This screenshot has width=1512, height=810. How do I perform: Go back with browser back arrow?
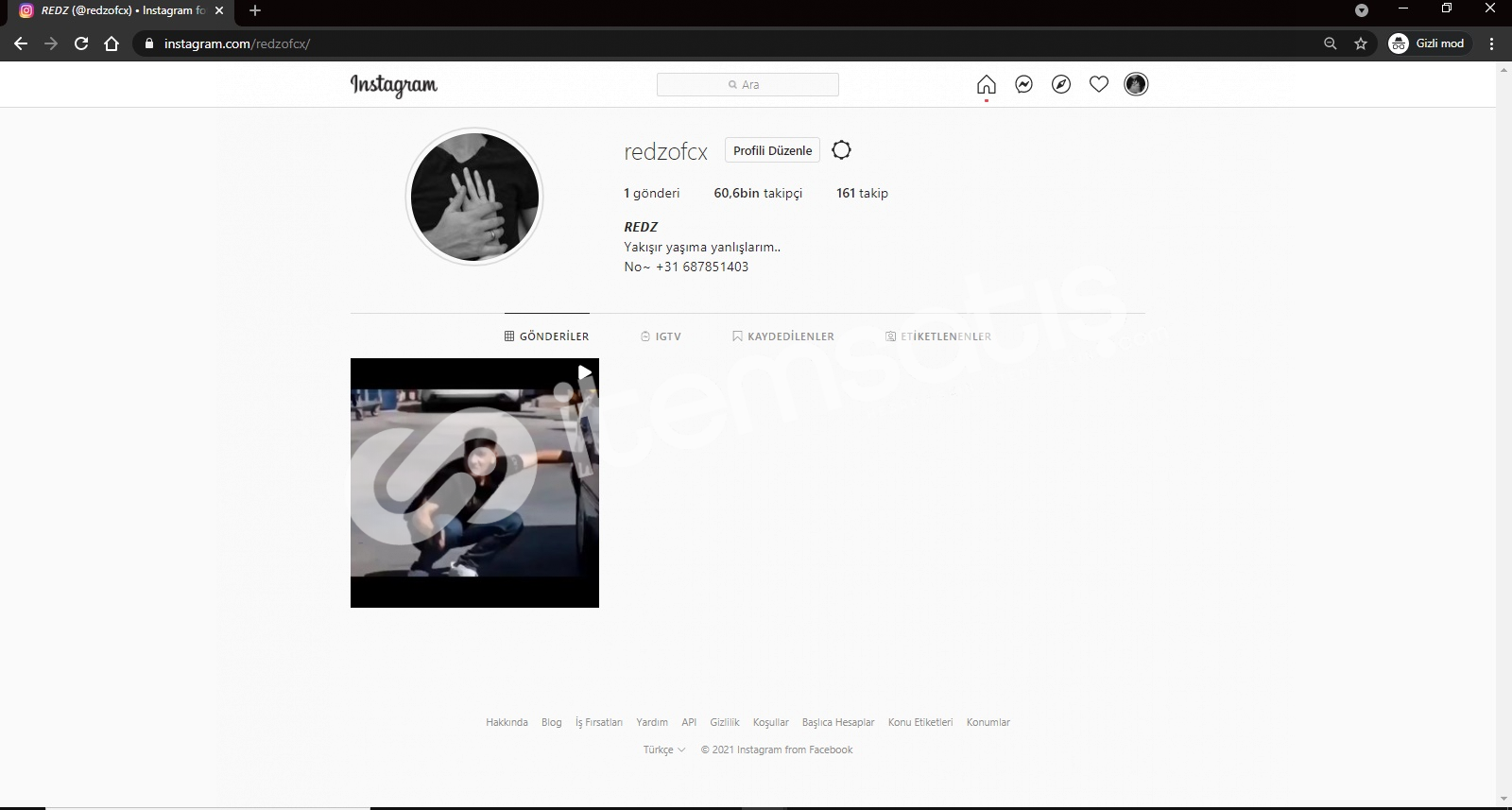(21, 43)
